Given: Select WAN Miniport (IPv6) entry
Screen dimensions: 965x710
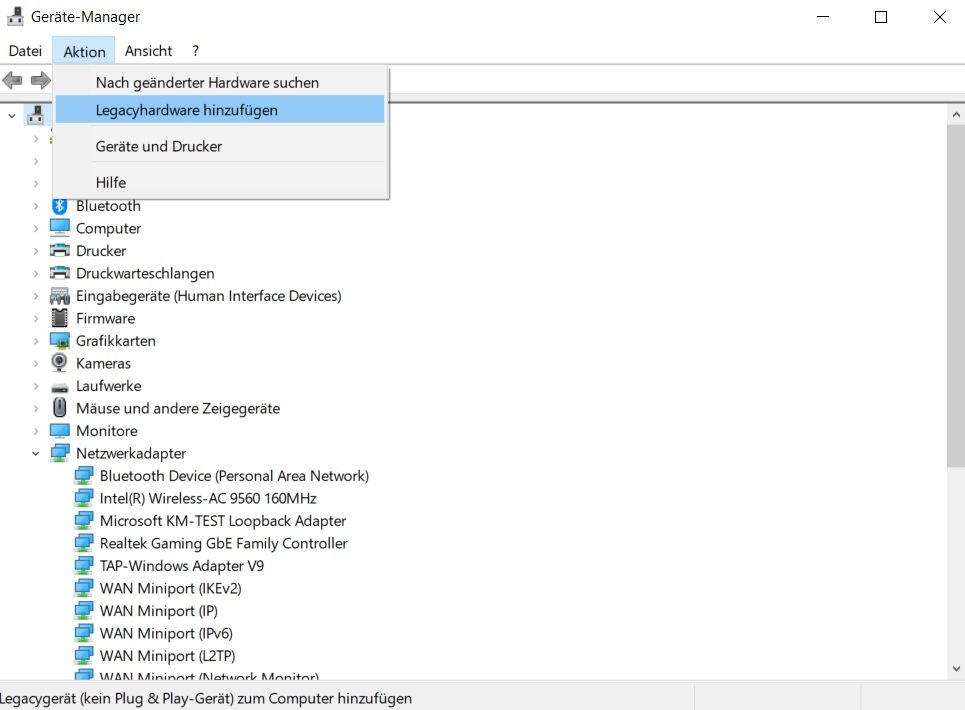Looking at the screenshot, I should (x=166, y=634).
